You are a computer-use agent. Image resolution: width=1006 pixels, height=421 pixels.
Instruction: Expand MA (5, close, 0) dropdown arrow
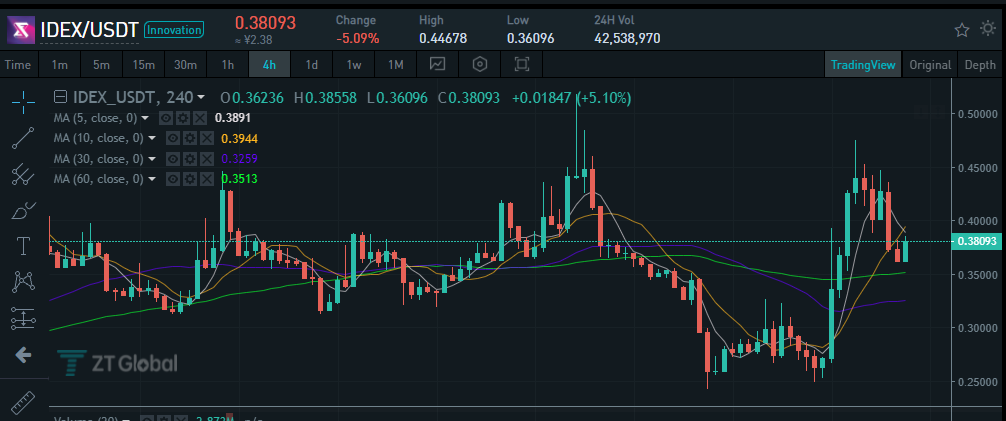[146, 118]
